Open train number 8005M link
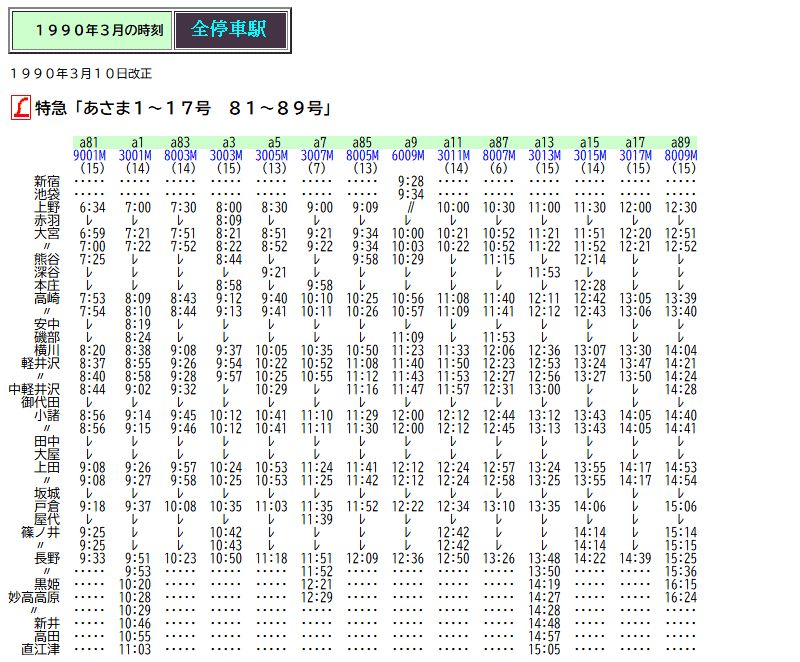Screen dimensions: 800x662 pyautogui.click(x=363, y=156)
